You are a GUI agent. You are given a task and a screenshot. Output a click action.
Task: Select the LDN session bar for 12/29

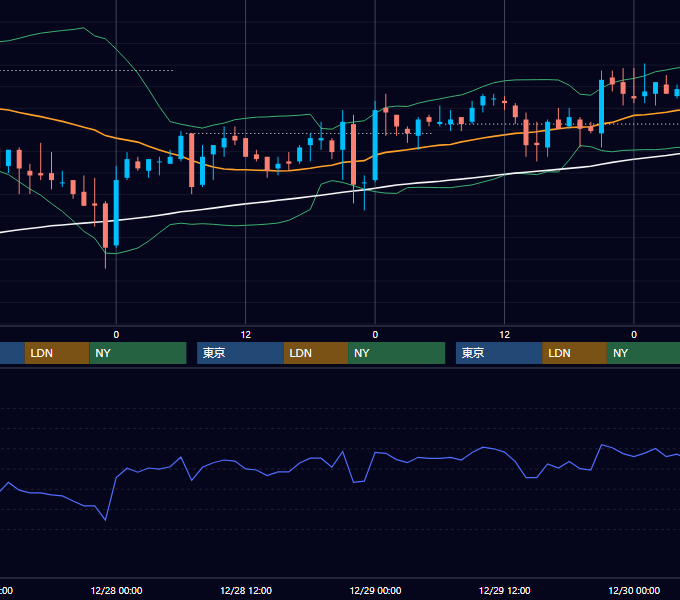(x=574, y=353)
